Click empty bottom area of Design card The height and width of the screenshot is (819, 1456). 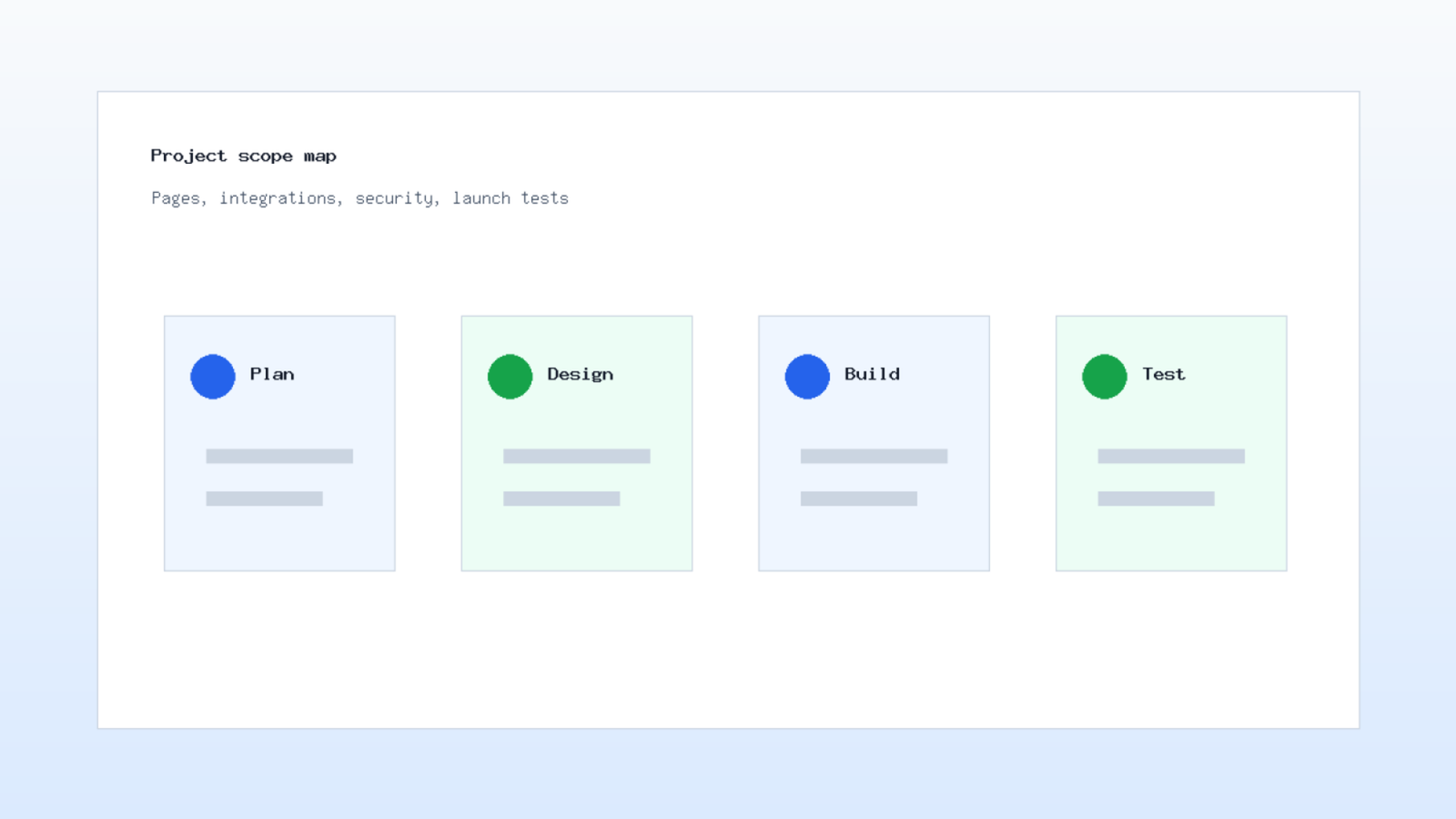click(577, 539)
